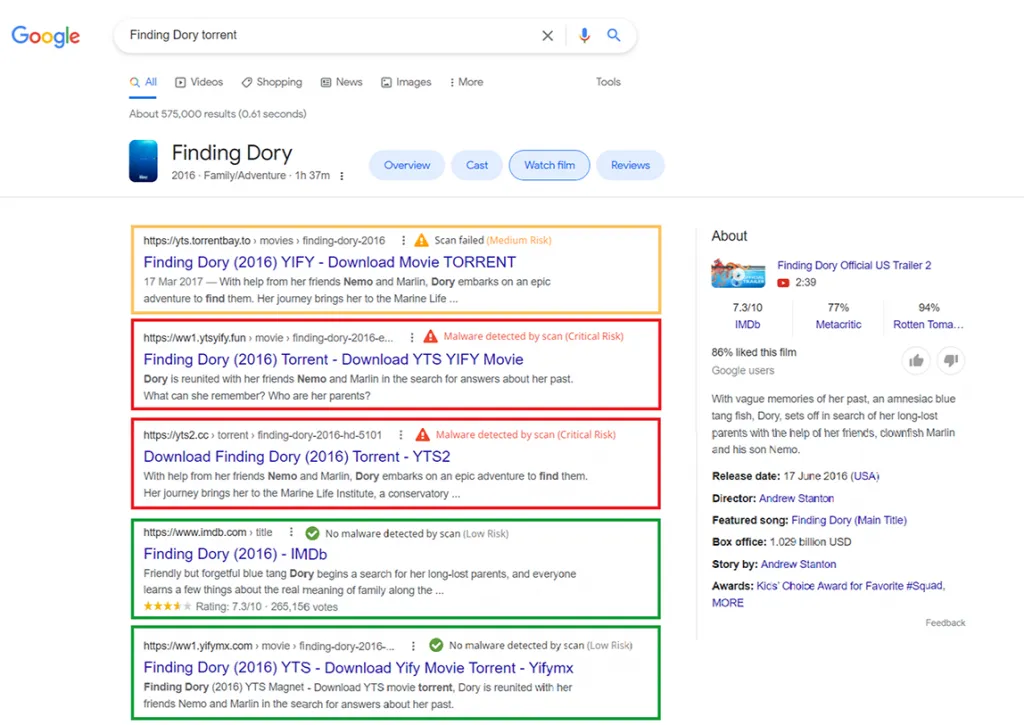This screenshot has width=1024, height=725.
Task: Like the film with the thumbs up icon
Action: [916, 361]
